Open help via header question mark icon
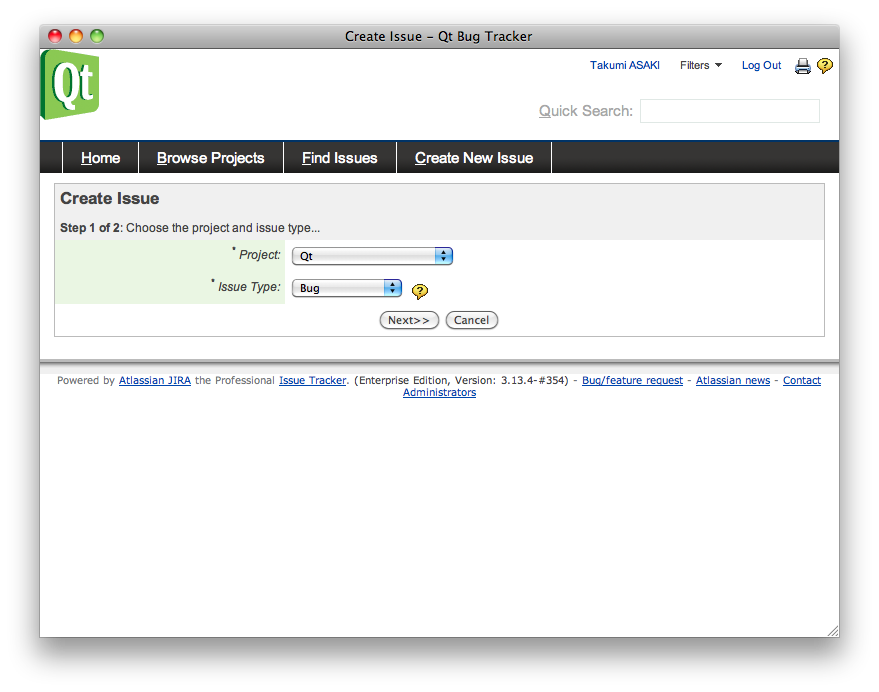Image resolution: width=879 pixels, height=692 pixels. 824,66
